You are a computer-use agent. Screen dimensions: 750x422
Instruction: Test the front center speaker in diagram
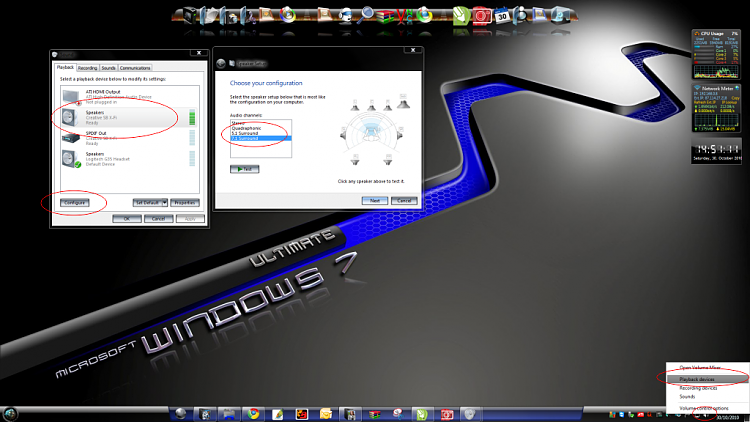pos(372,106)
